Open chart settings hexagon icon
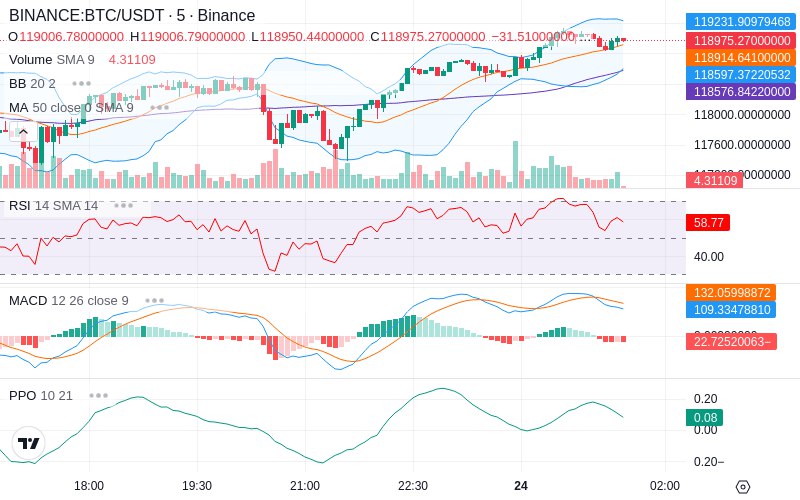Screen dimensions: 800x500 coord(742,487)
